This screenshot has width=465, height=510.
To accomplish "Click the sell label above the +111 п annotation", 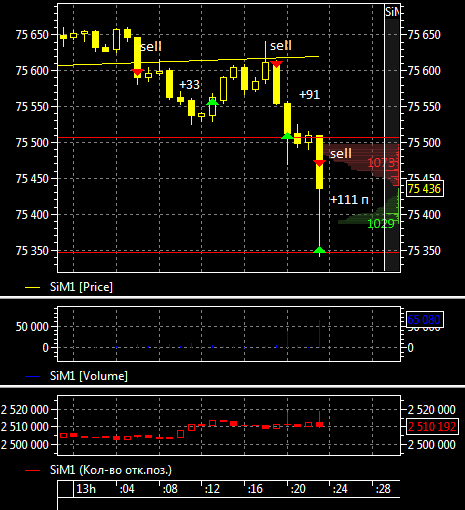I will point(341,153).
